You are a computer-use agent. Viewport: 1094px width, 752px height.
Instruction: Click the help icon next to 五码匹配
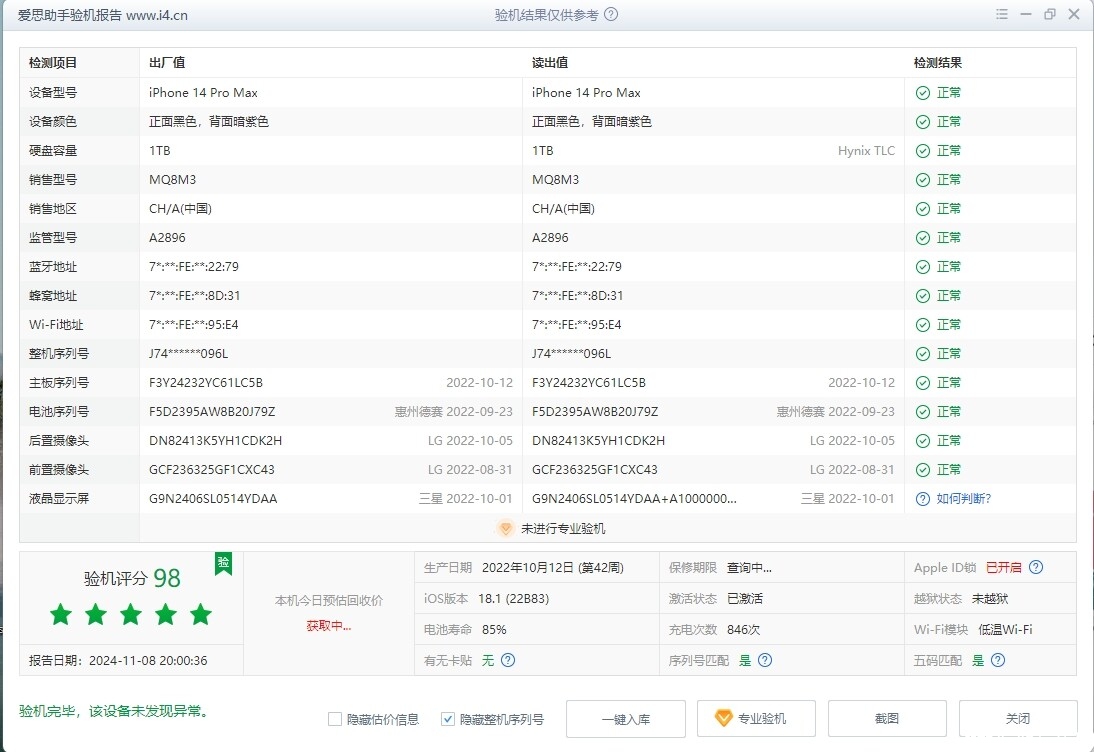tap(998, 660)
